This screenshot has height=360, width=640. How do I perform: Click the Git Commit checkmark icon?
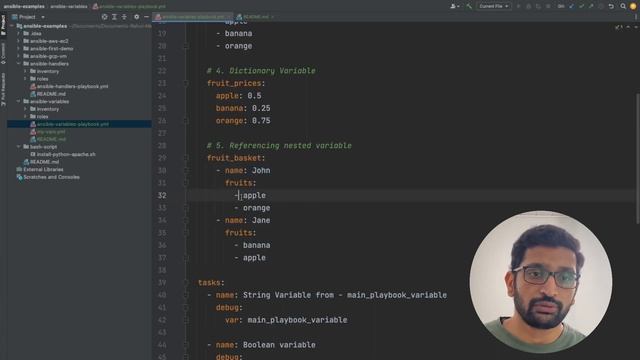point(582,6)
